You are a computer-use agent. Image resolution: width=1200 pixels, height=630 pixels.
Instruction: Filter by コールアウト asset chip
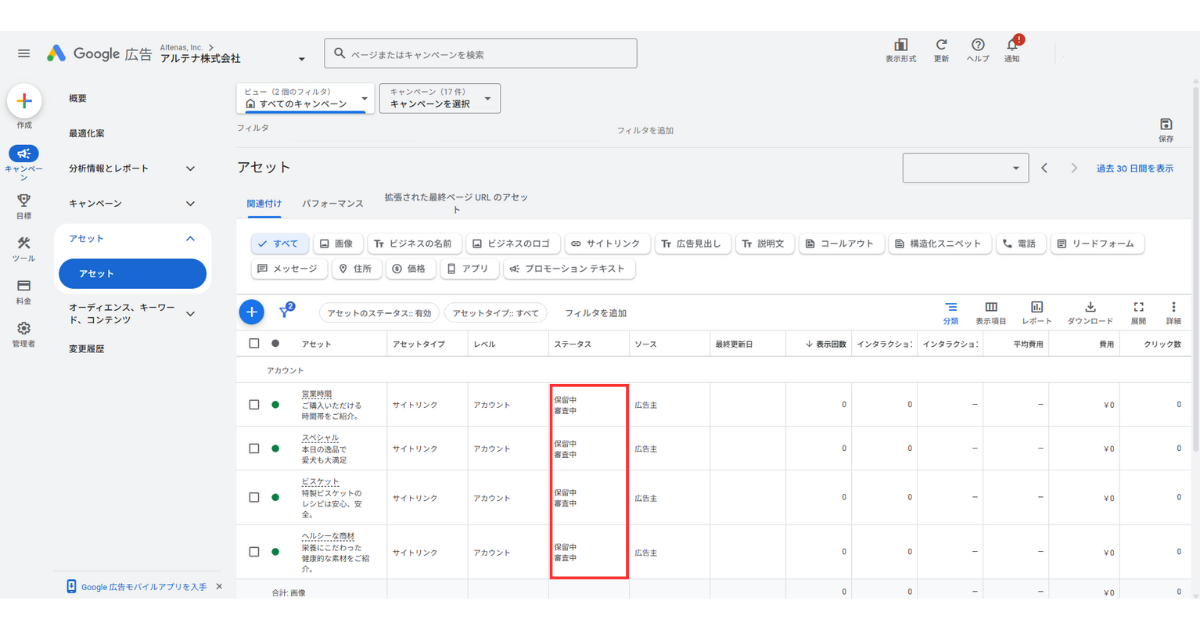coord(840,243)
